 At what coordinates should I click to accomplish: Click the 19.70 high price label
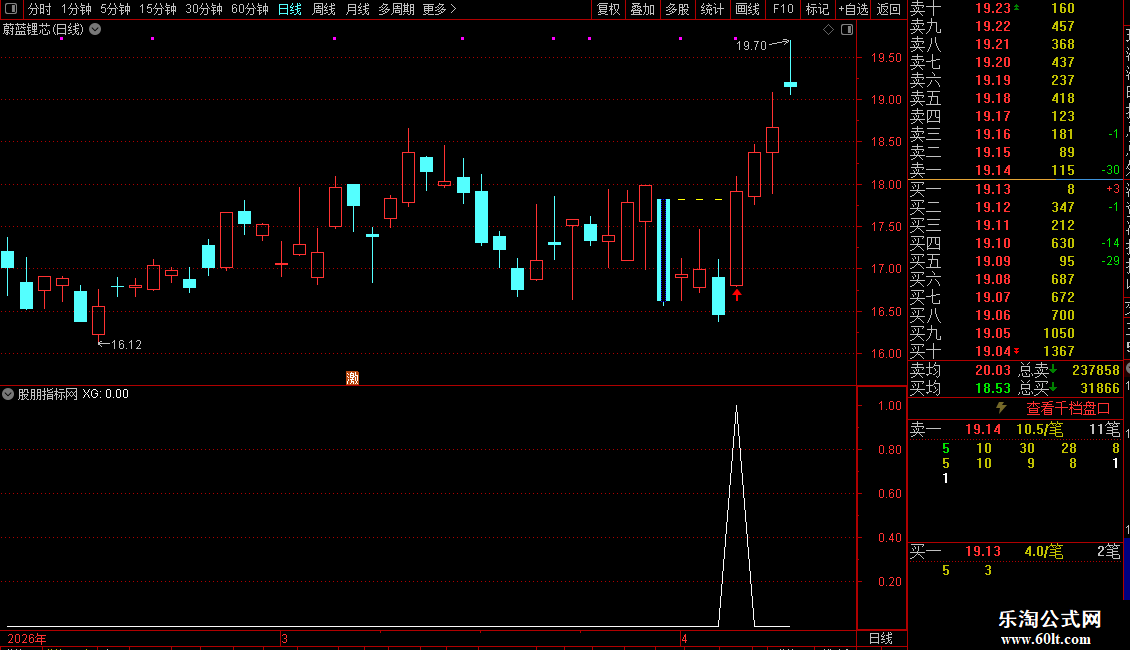(x=751, y=45)
